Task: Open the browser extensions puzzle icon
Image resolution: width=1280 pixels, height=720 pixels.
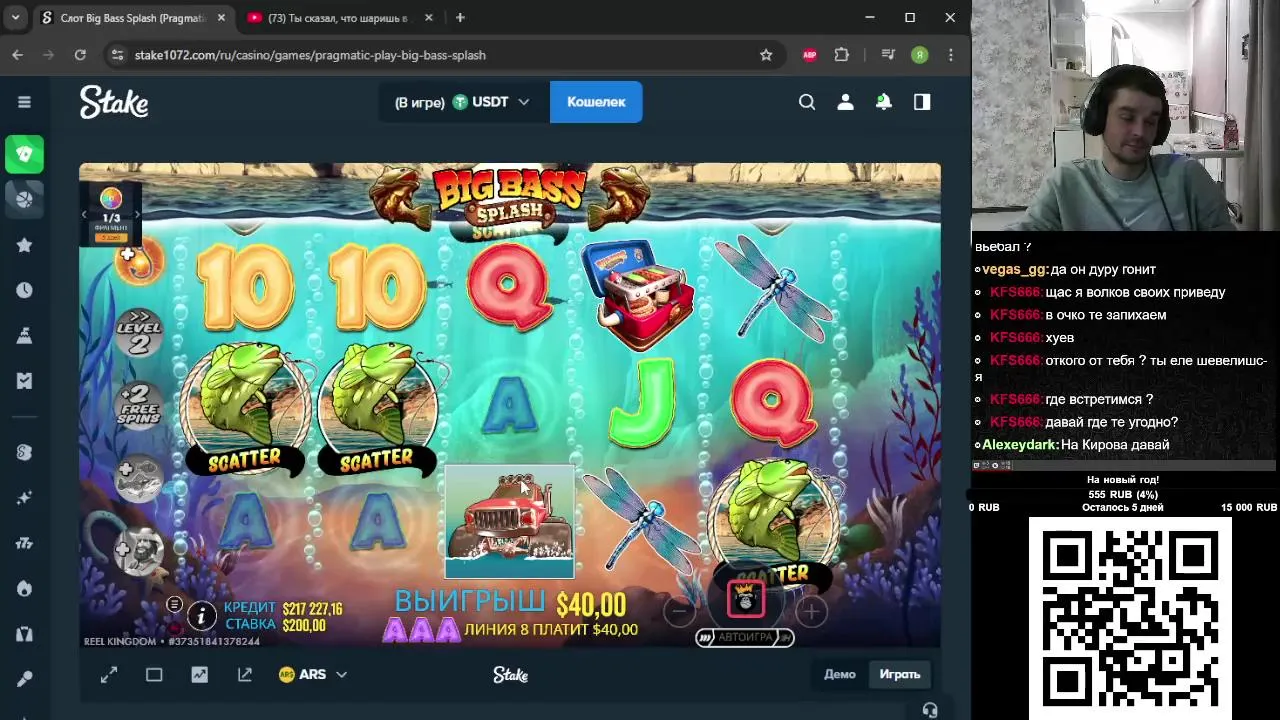Action: [842, 55]
